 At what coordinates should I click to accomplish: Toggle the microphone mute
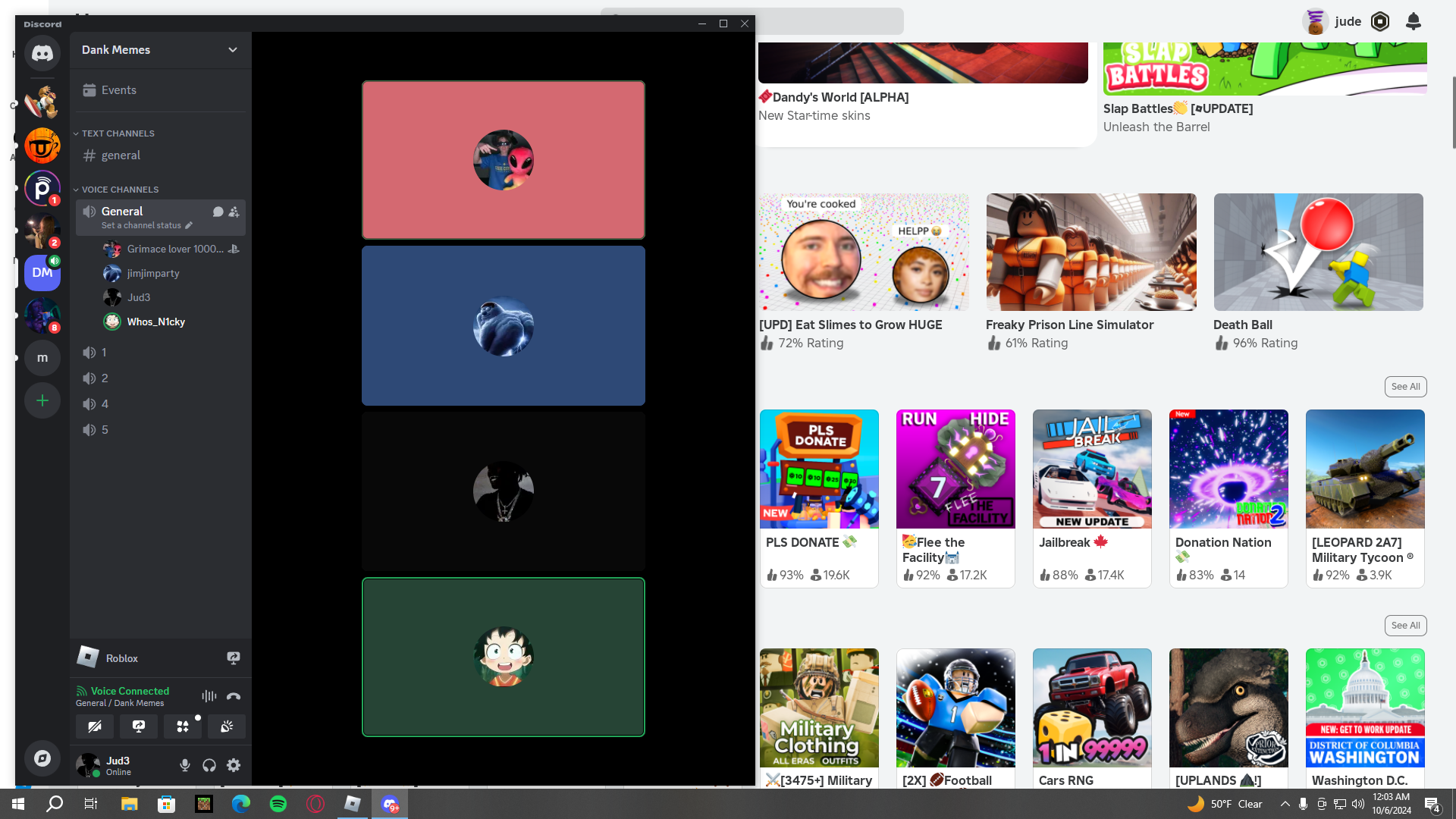185,765
